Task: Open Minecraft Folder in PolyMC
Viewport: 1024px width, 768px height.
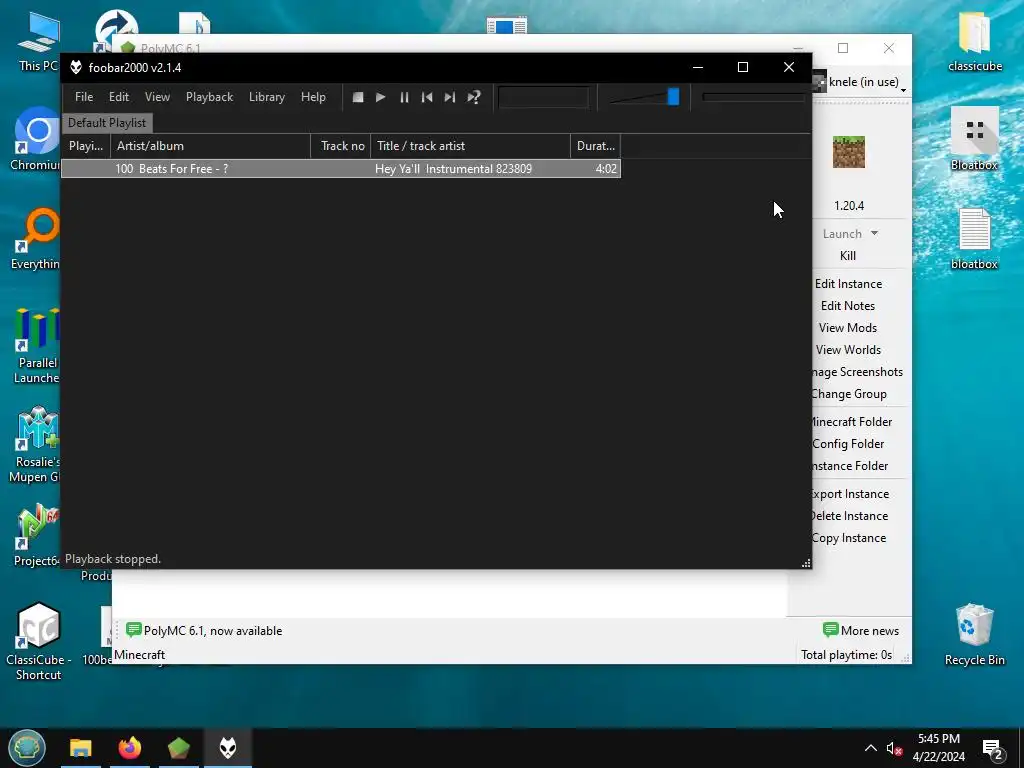Action: (852, 422)
